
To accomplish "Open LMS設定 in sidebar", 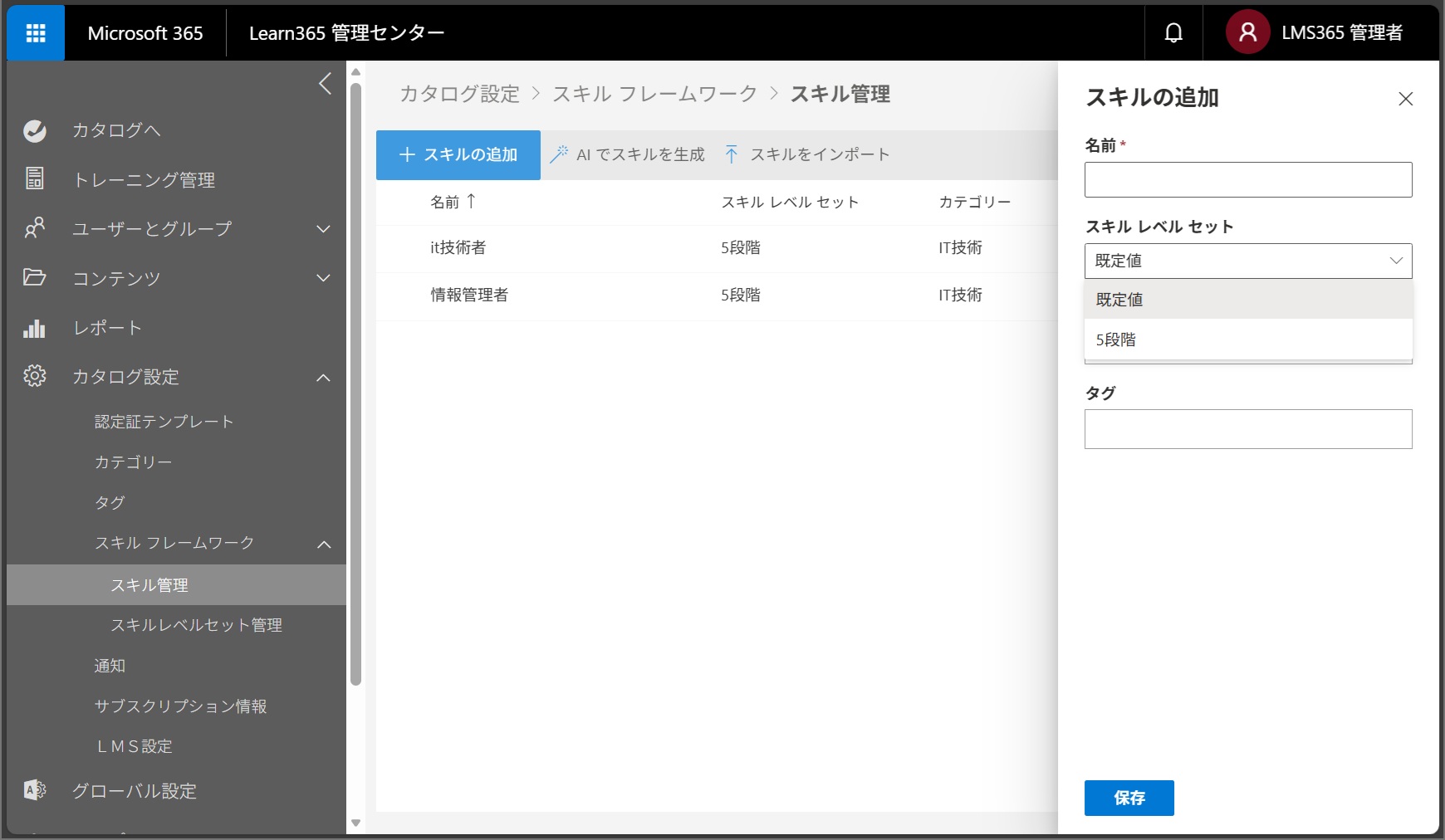I will point(135,746).
